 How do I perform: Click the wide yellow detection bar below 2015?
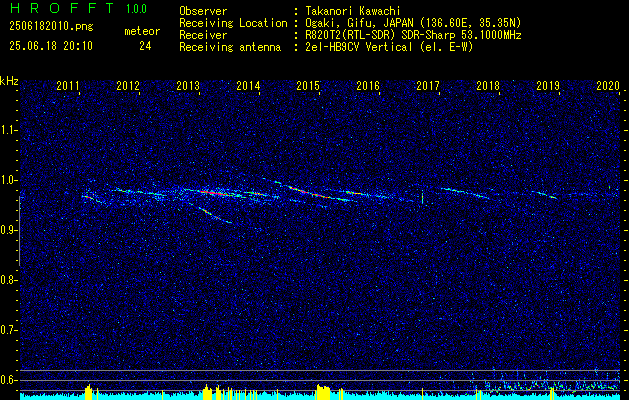coord(323,392)
